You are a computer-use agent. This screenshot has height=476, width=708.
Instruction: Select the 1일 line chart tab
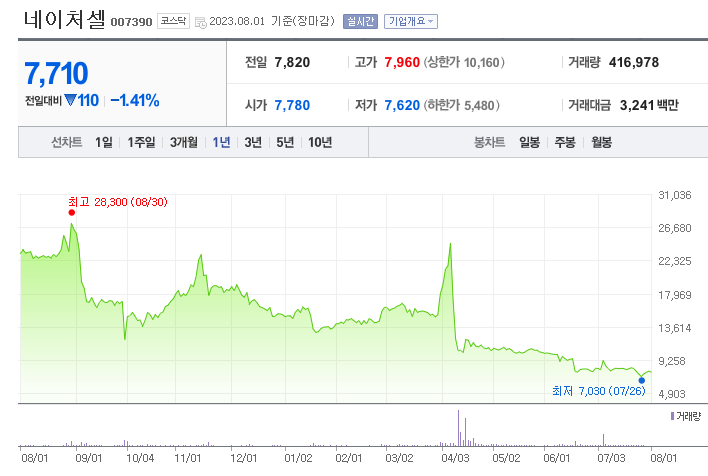point(103,142)
